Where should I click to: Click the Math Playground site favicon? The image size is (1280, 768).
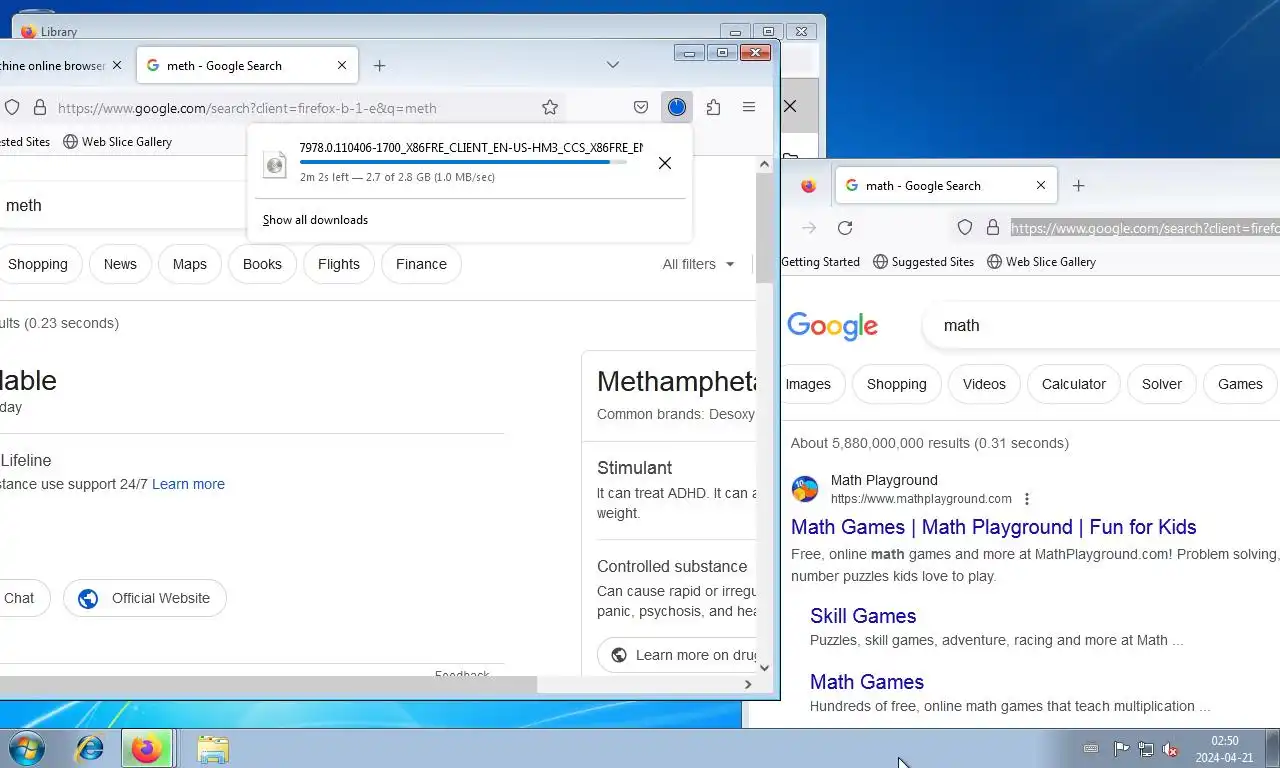(x=805, y=489)
